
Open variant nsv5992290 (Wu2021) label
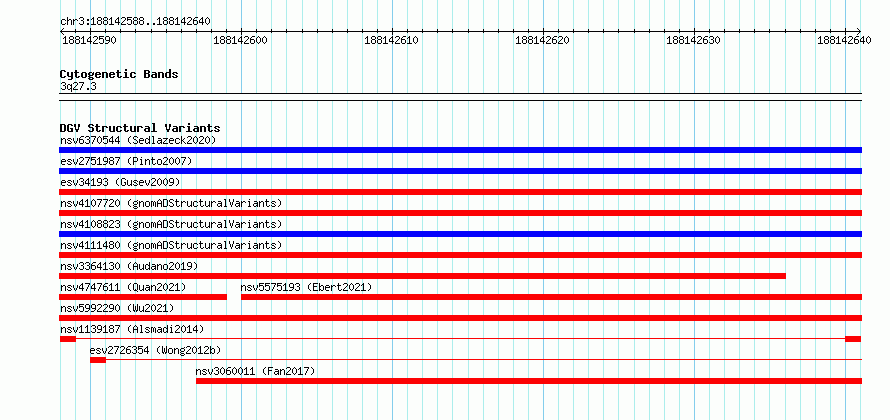[117, 308]
